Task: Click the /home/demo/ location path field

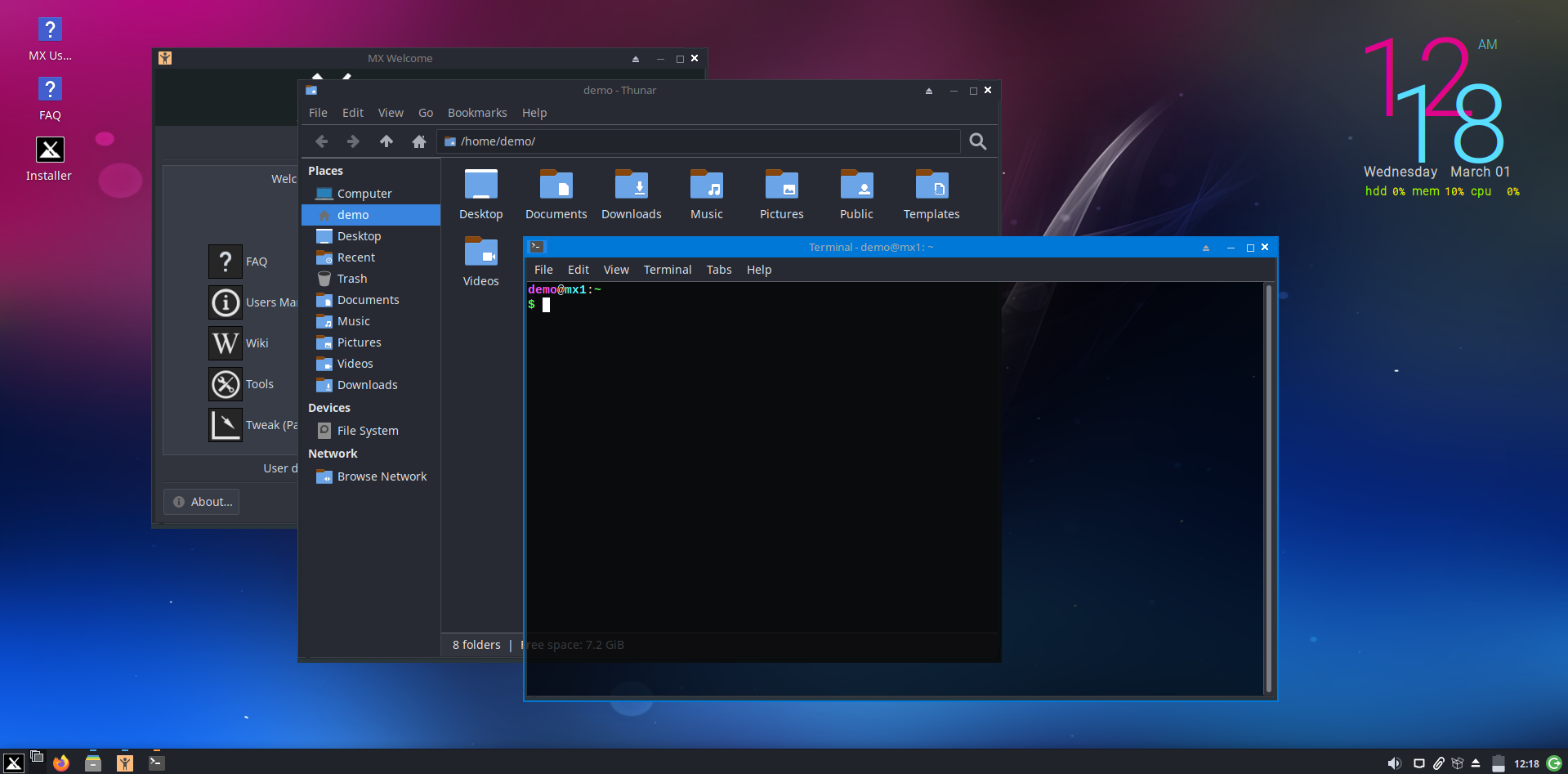Action: [699, 141]
